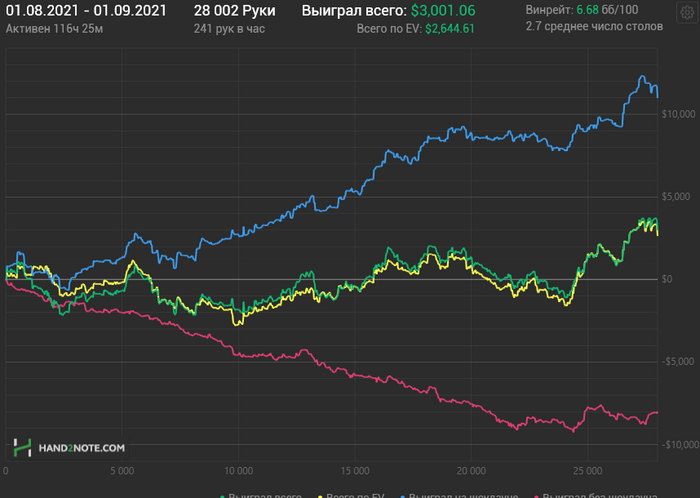Click the date range 01.08.2021 - 01.09.2021
Screen dimensions: 700x498
point(86,10)
